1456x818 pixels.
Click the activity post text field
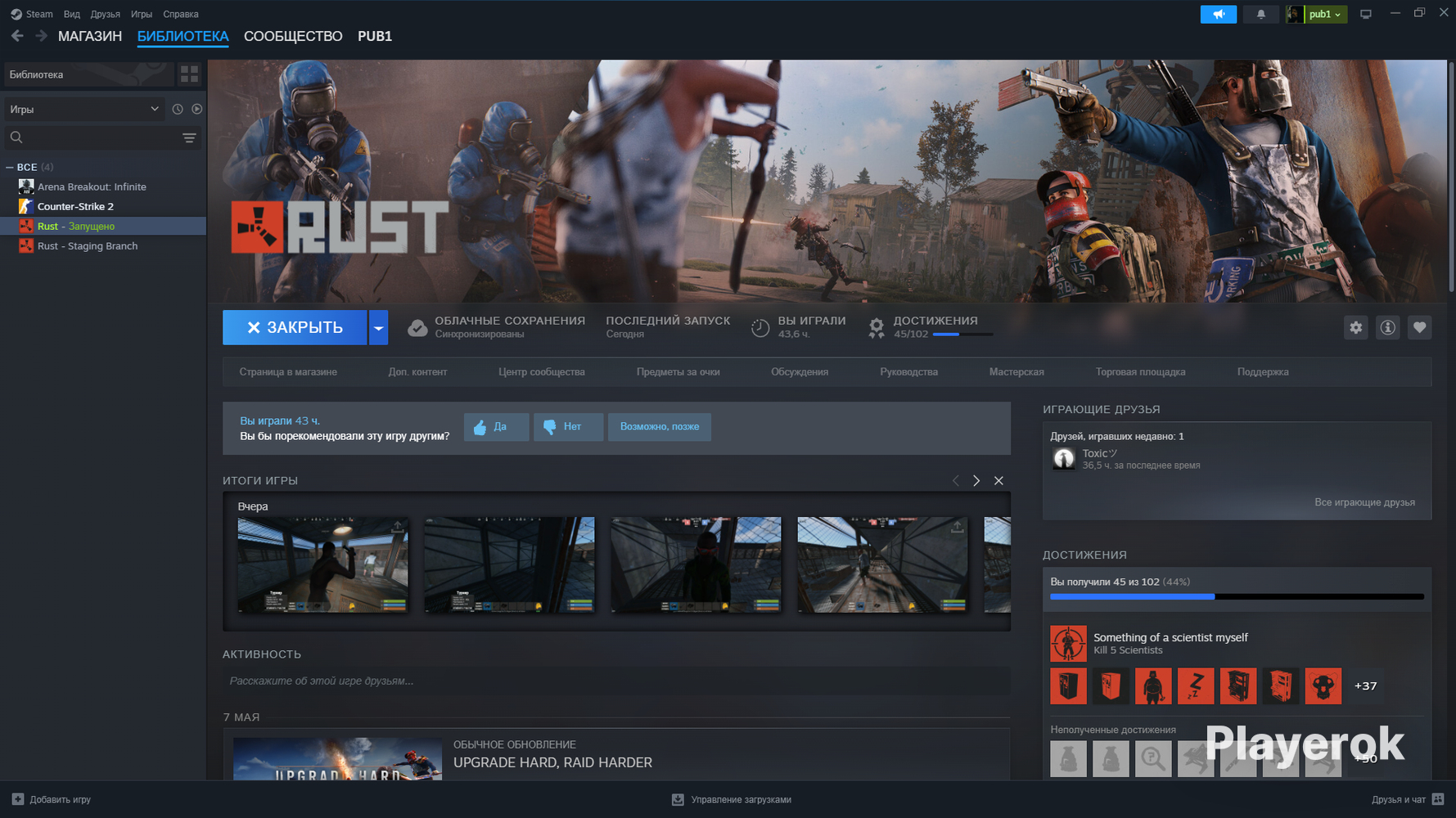616,681
